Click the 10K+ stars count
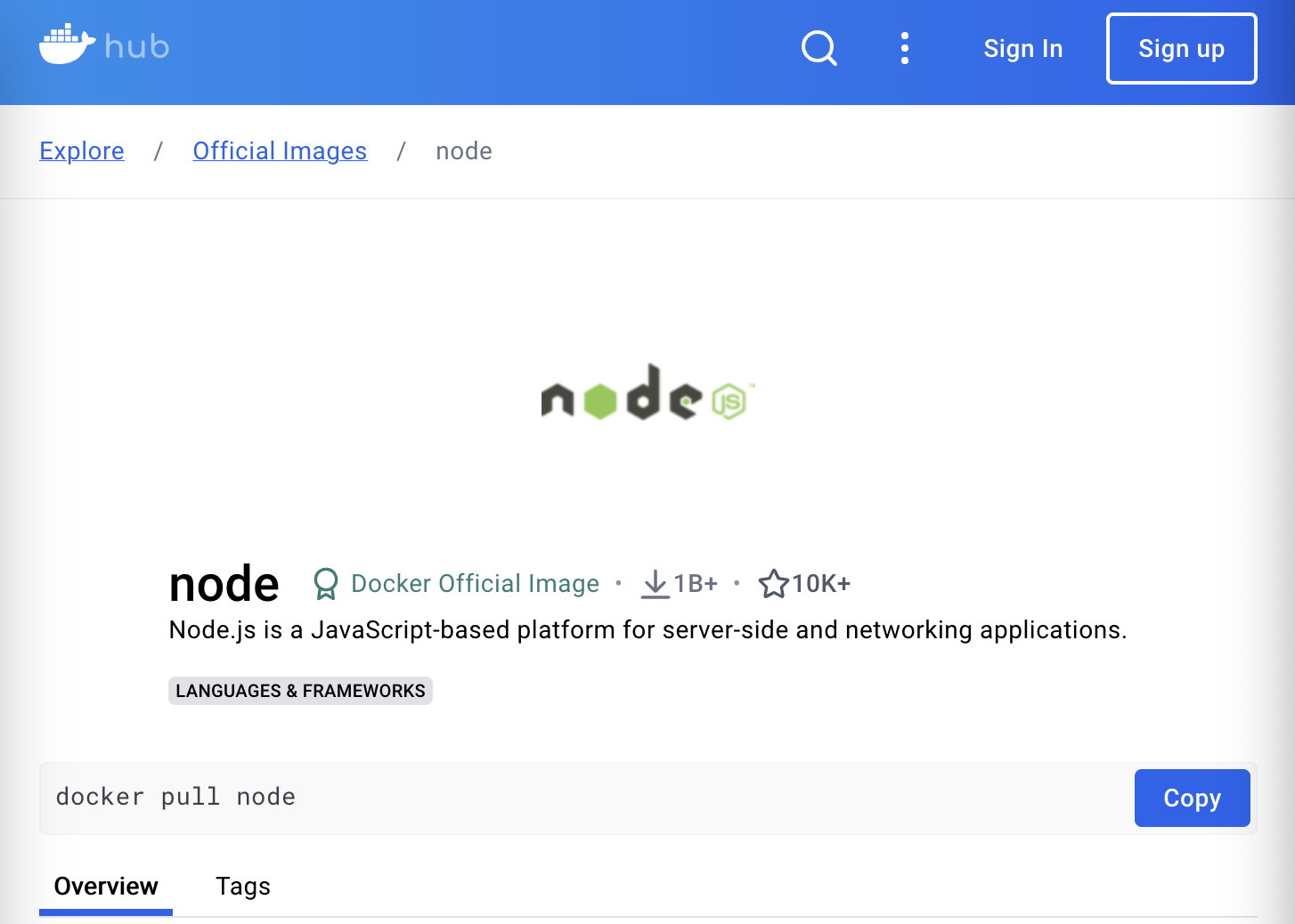1295x924 pixels. point(821,584)
